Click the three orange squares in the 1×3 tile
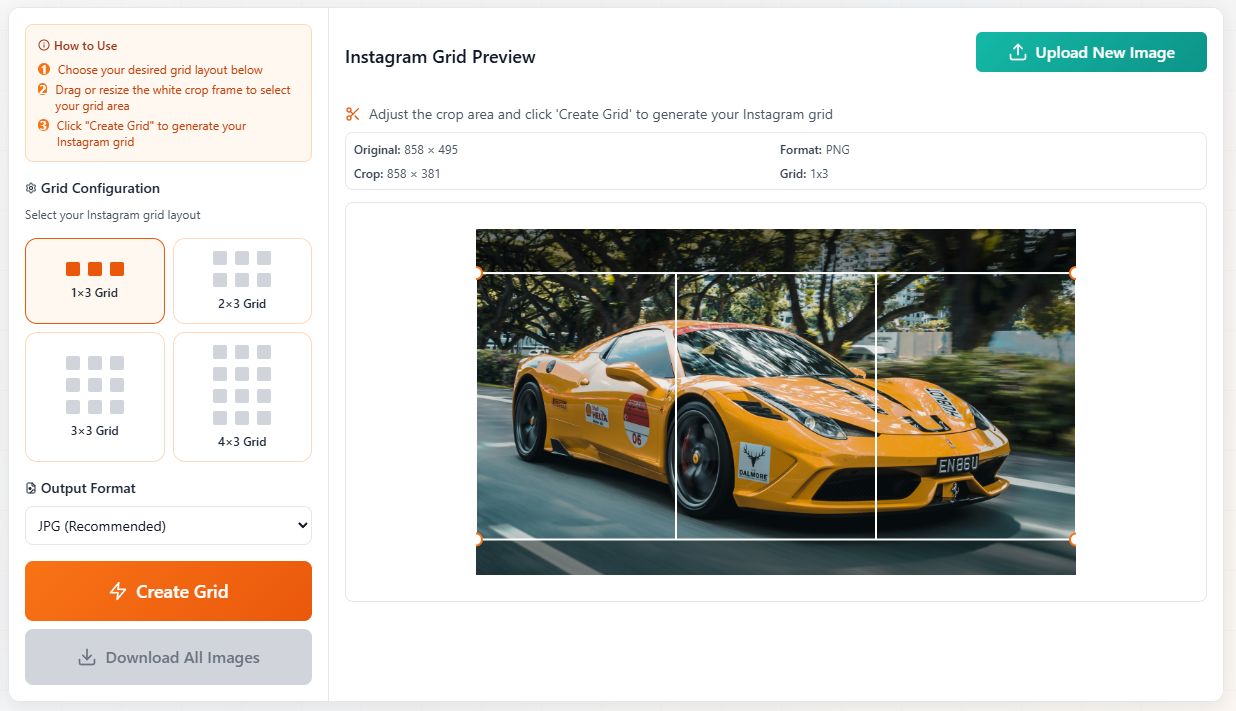 94,268
